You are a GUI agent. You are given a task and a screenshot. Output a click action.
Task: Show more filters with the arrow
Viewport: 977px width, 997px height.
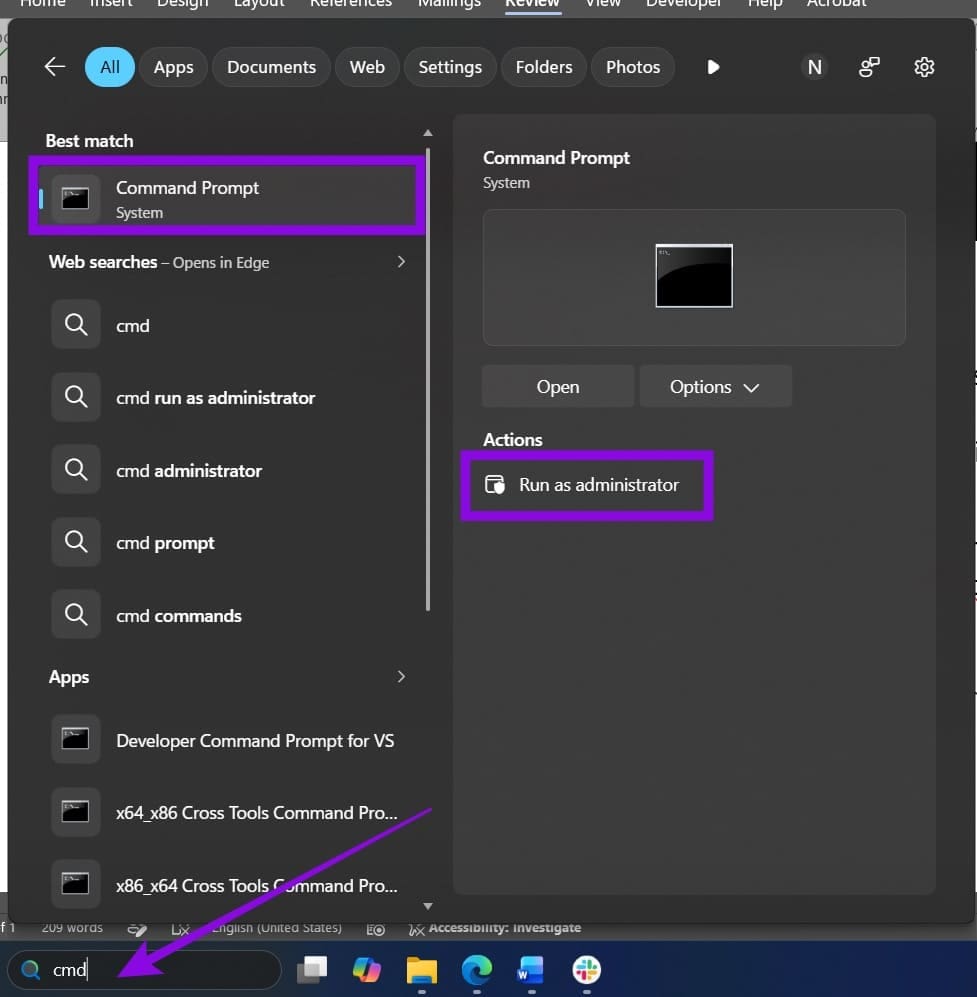point(713,67)
